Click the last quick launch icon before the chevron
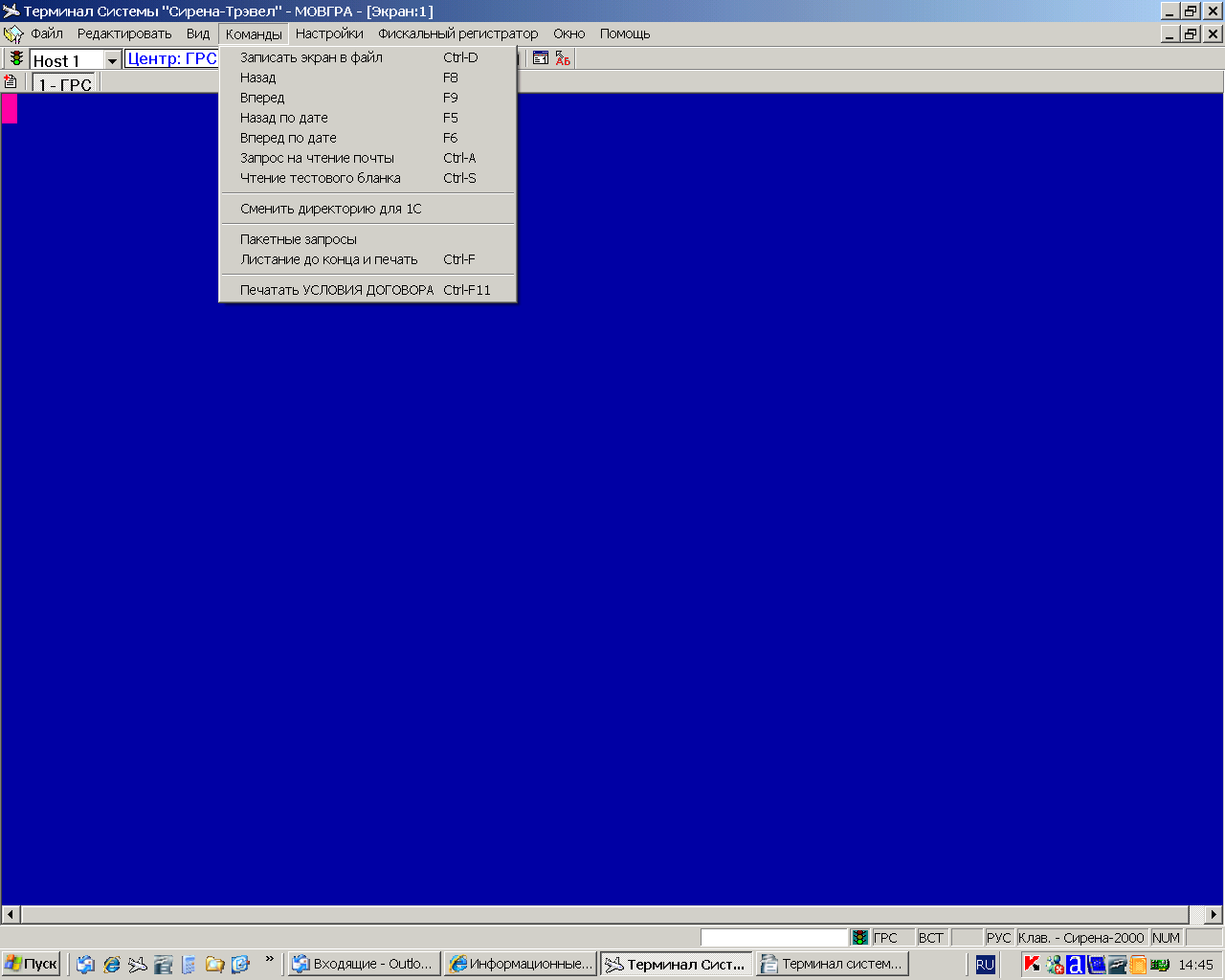 tap(240, 964)
